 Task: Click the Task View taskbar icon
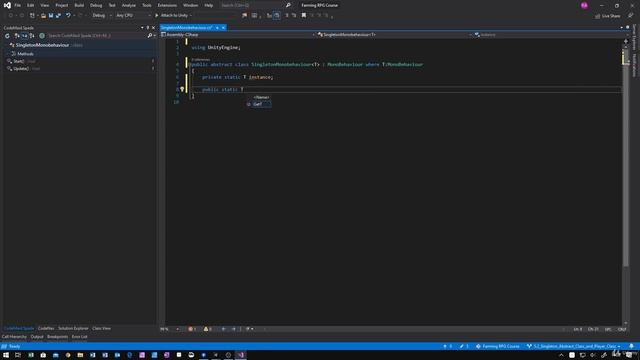18,355
